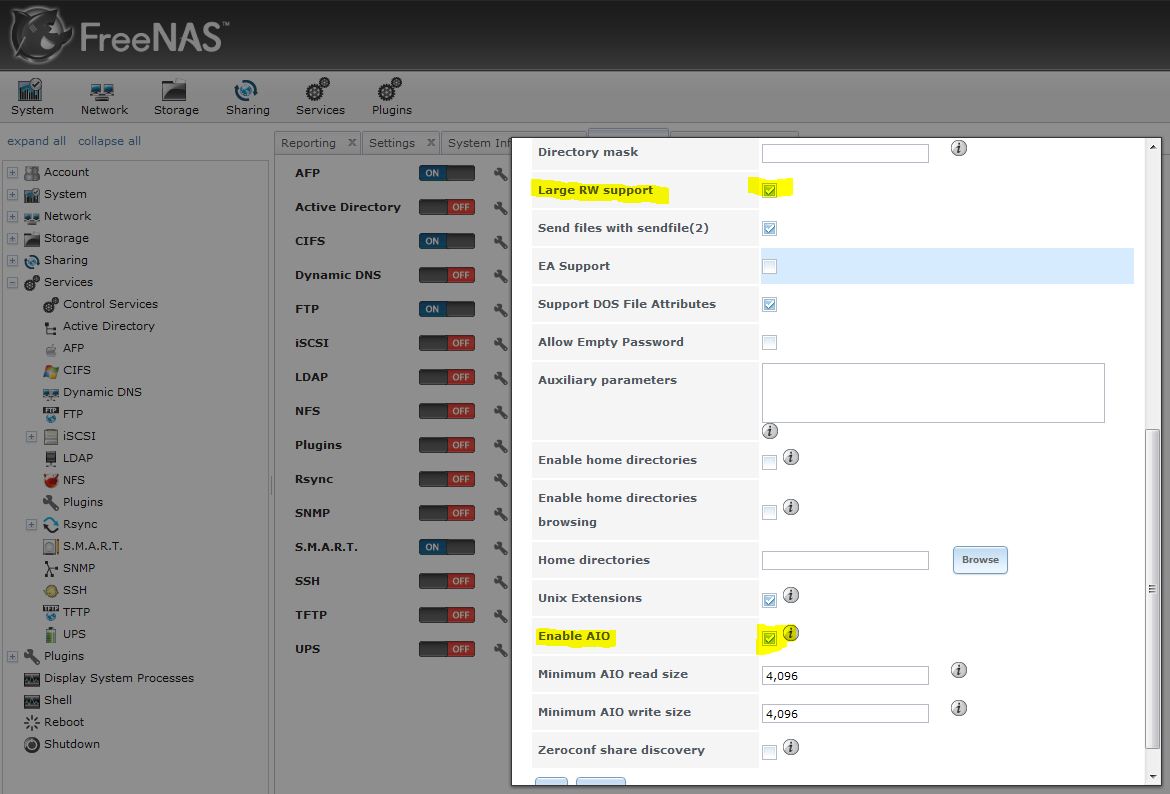Open FTP service settings wrench

pos(500,310)
